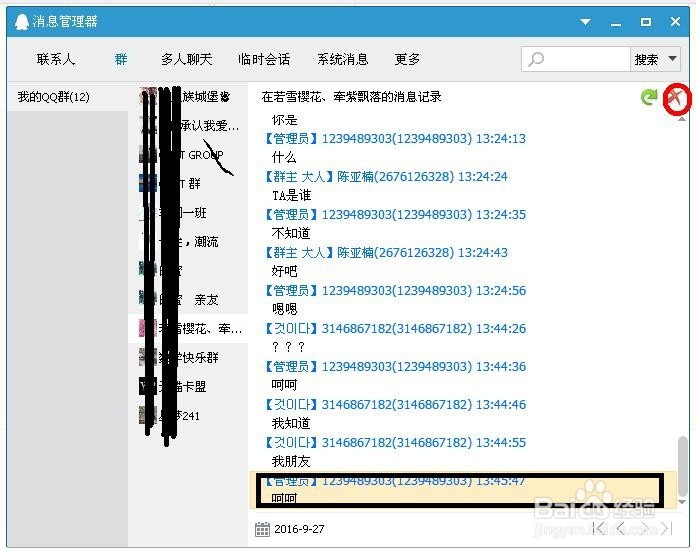This screenshot has width=696, height=554.
Task: Select the group ending in T GROUP
Action: coord(188,155)
